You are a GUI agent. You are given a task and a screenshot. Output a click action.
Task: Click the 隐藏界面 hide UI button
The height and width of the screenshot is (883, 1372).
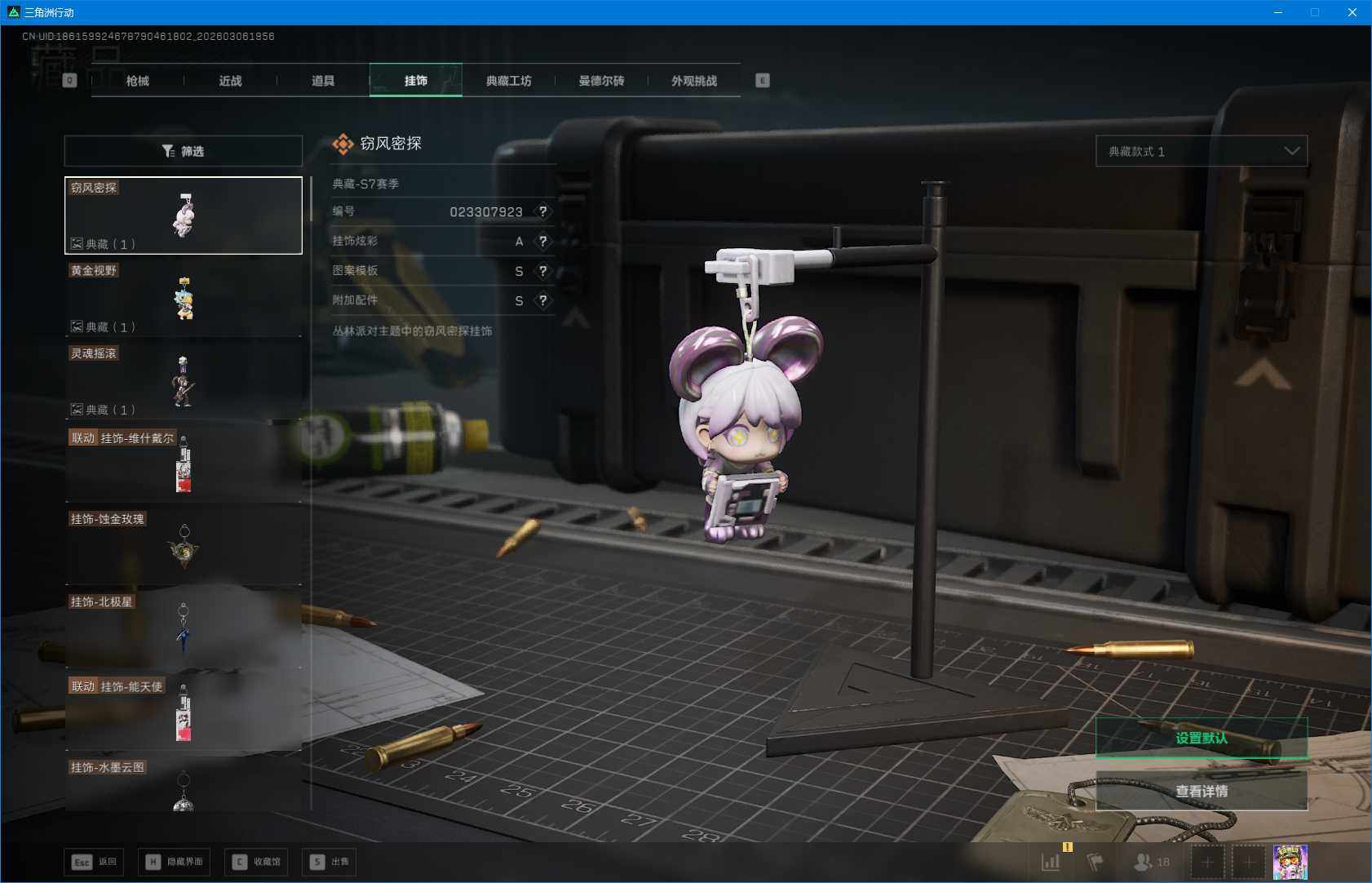[x=174, y=862]
